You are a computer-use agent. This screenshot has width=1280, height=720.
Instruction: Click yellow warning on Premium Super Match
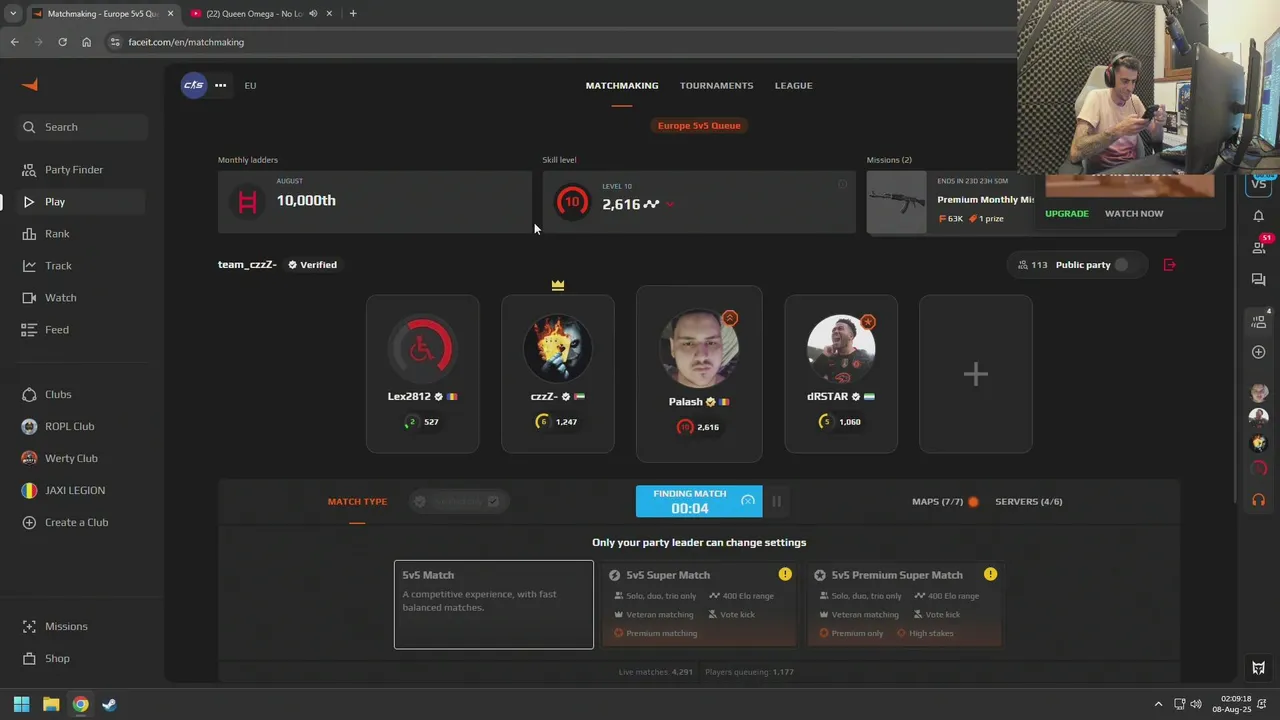coord(990,574)
